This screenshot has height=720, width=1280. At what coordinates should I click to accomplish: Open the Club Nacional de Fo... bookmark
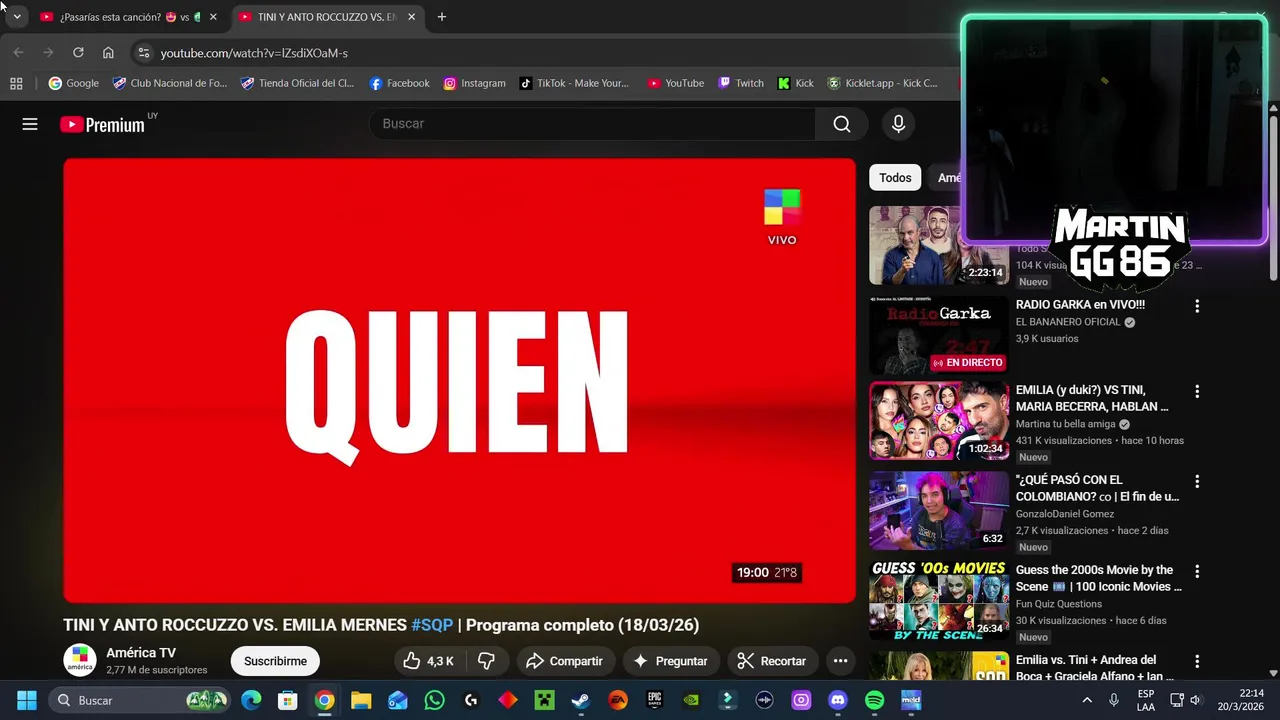tap(170, 84)
